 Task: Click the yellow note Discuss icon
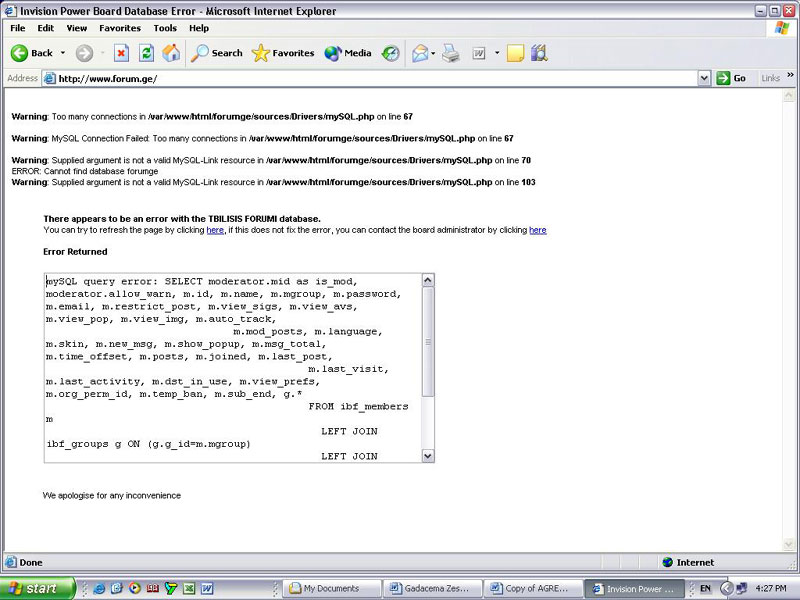pos(515,53)
